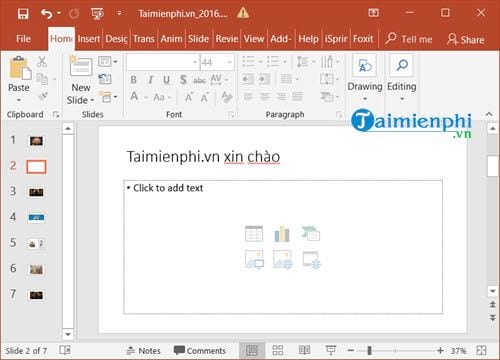This screenshot has width=500, height=360.
Task: Start presentation from beginning icon
Action: tap(97, 14)
